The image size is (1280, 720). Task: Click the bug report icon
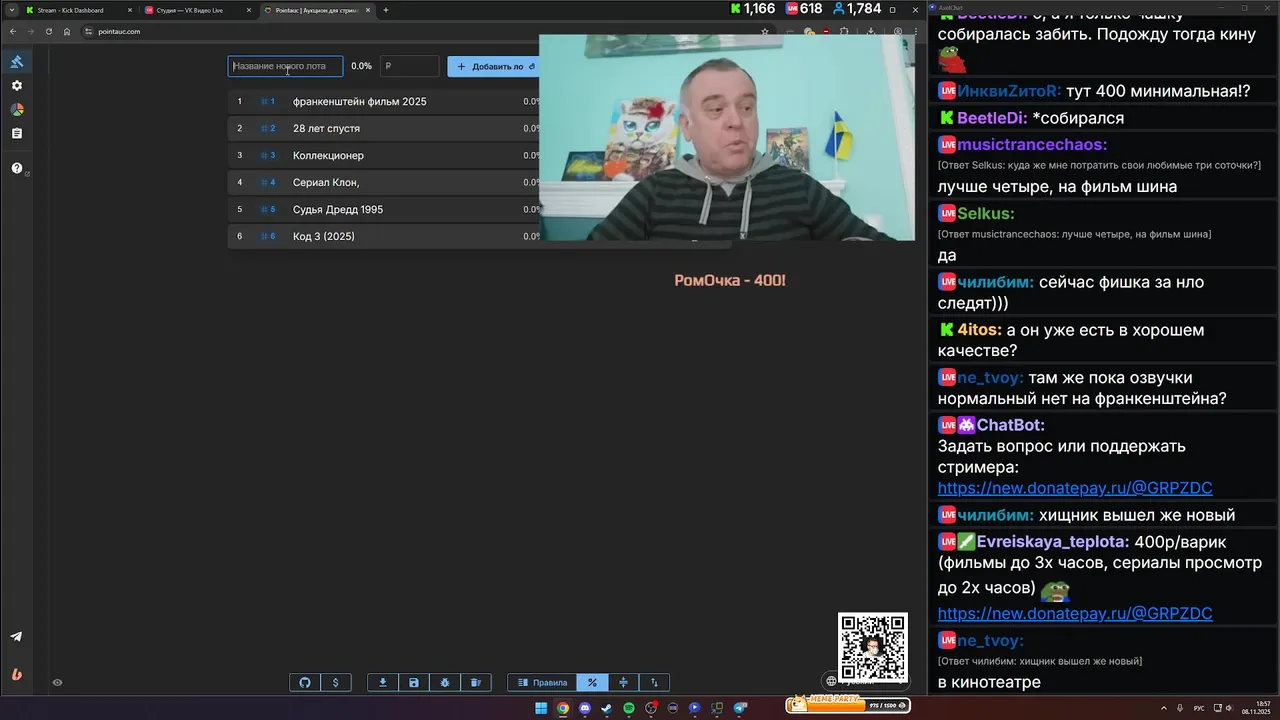click(445, 682)
